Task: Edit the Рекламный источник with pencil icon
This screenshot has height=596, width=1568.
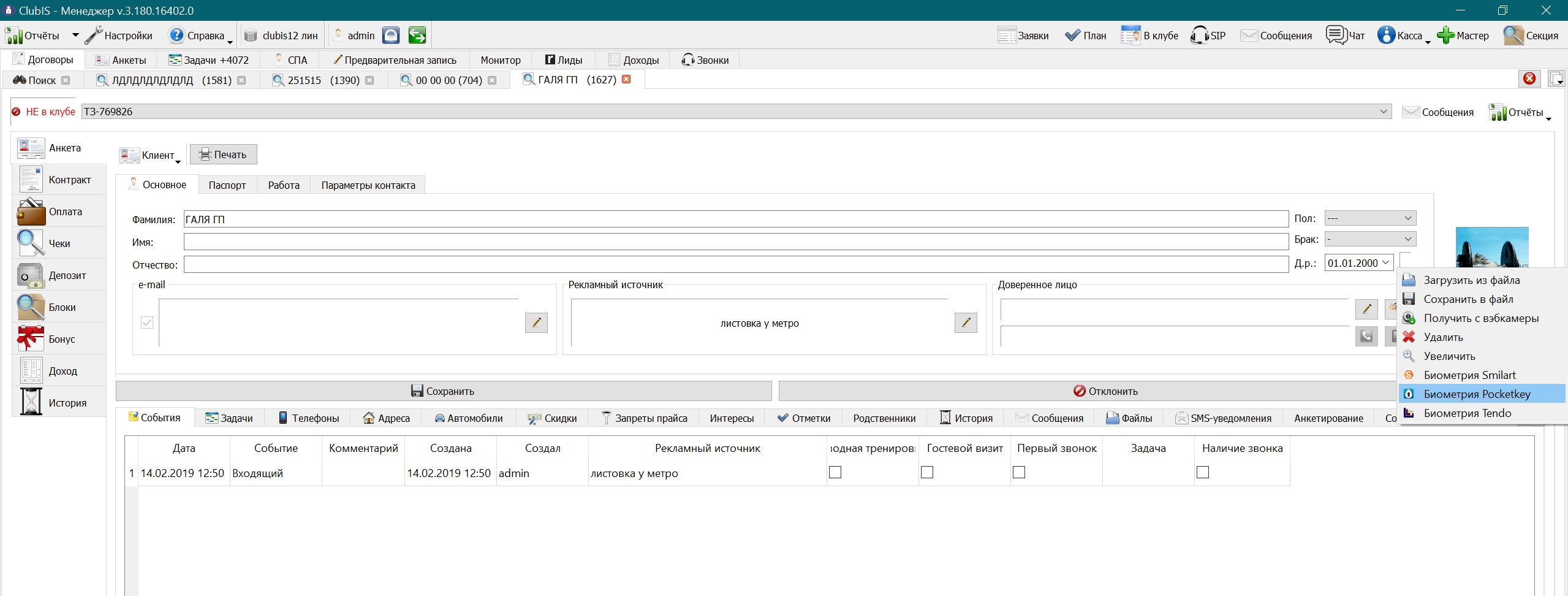Action: (x=966, y=323)
